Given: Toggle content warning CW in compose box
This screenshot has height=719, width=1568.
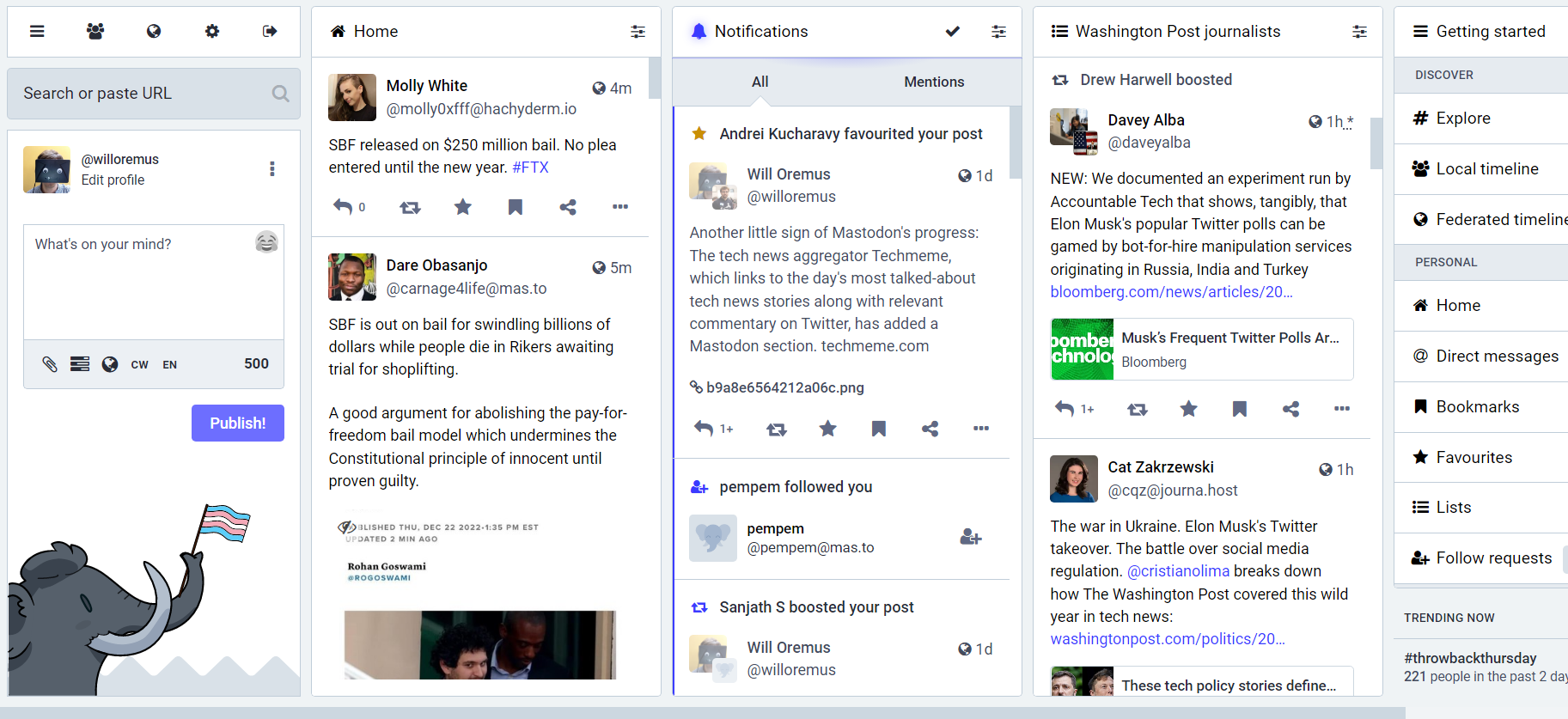Looking at the screenshot, I should point(139,364).
